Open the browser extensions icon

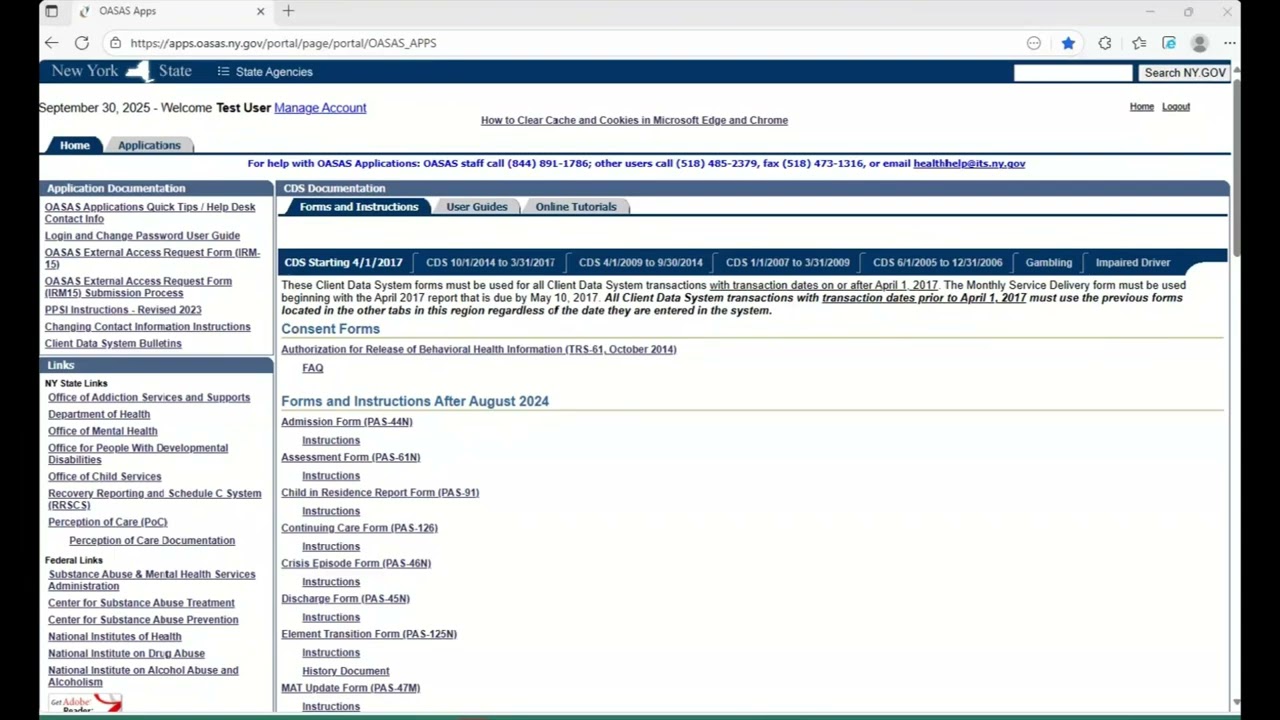1104,43
